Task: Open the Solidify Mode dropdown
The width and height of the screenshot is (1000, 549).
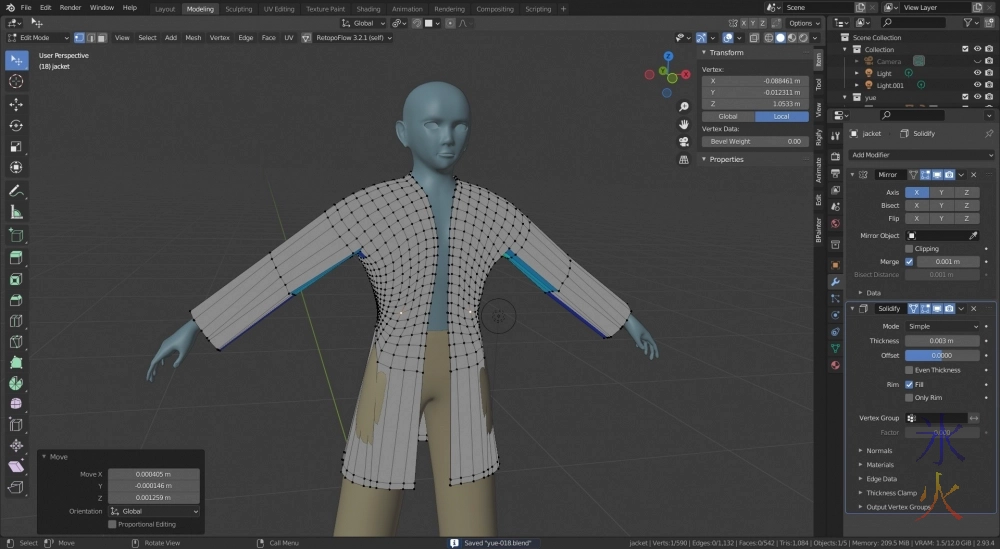Action: (943, 326)
